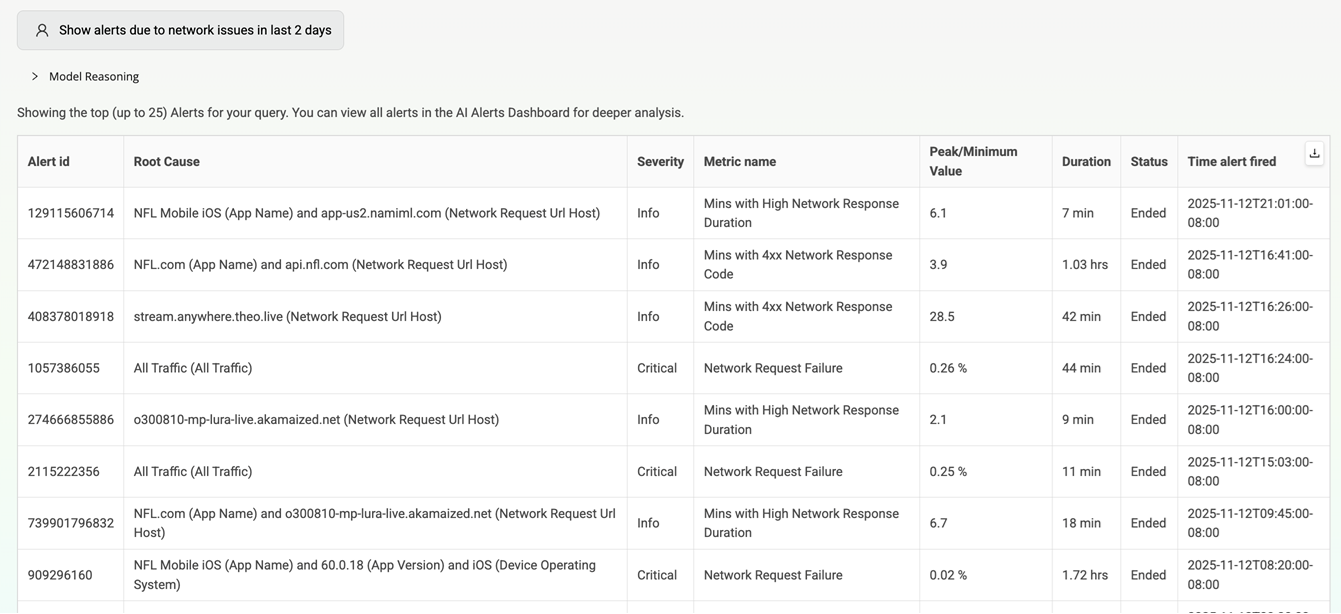Click alert row 274666855886
The width and height of the screenshot is (1341, 614).
71,420
